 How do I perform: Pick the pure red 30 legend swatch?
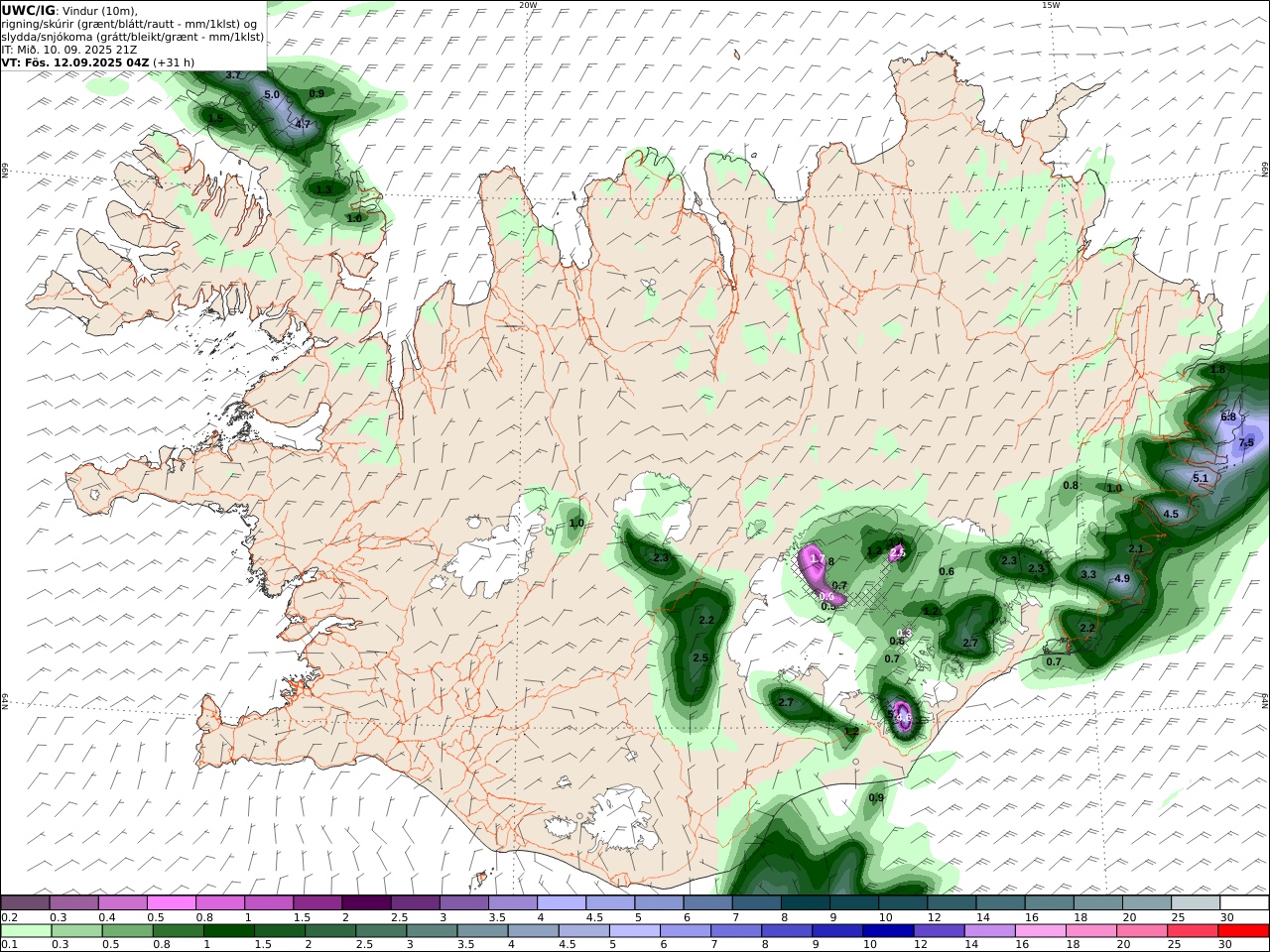(1243, 931)
